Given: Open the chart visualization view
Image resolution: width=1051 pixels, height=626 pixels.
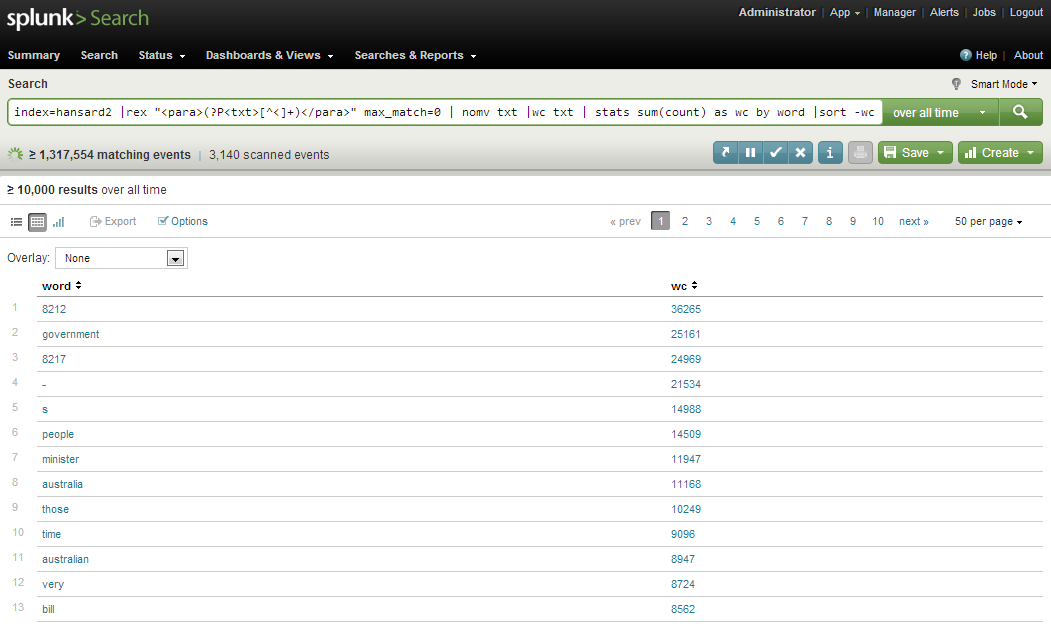Looking at the screenshot, I should click(x=58, y=221).
